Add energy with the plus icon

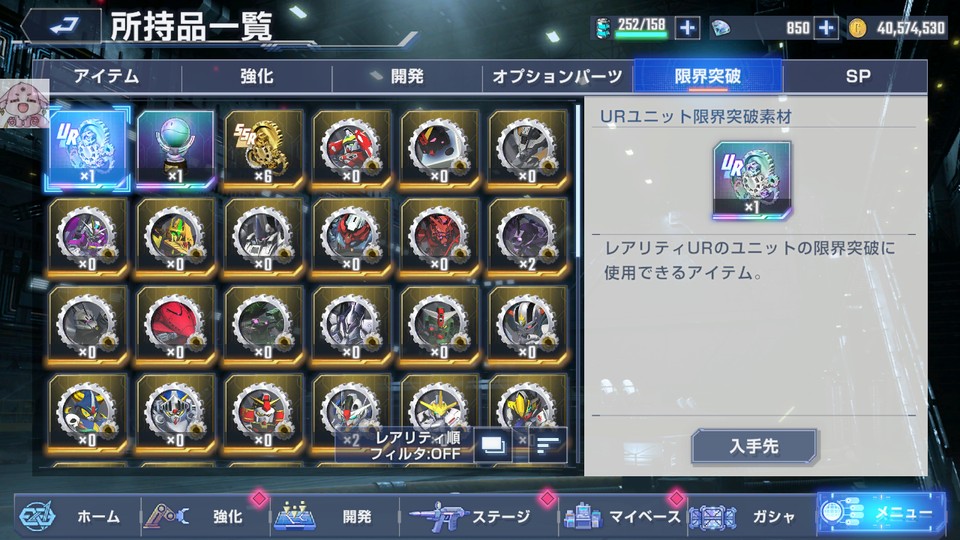(687, 28)
